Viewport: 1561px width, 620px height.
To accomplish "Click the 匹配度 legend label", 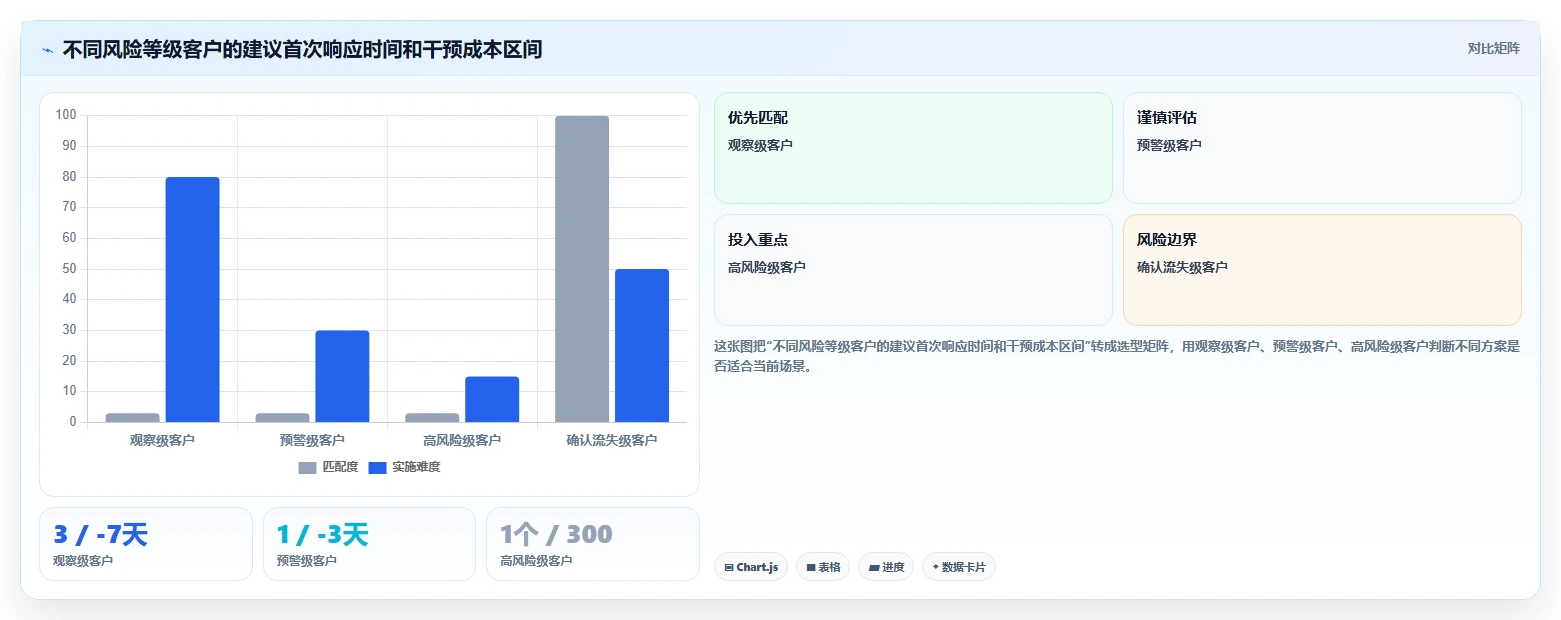I will (x=340, y=467).
